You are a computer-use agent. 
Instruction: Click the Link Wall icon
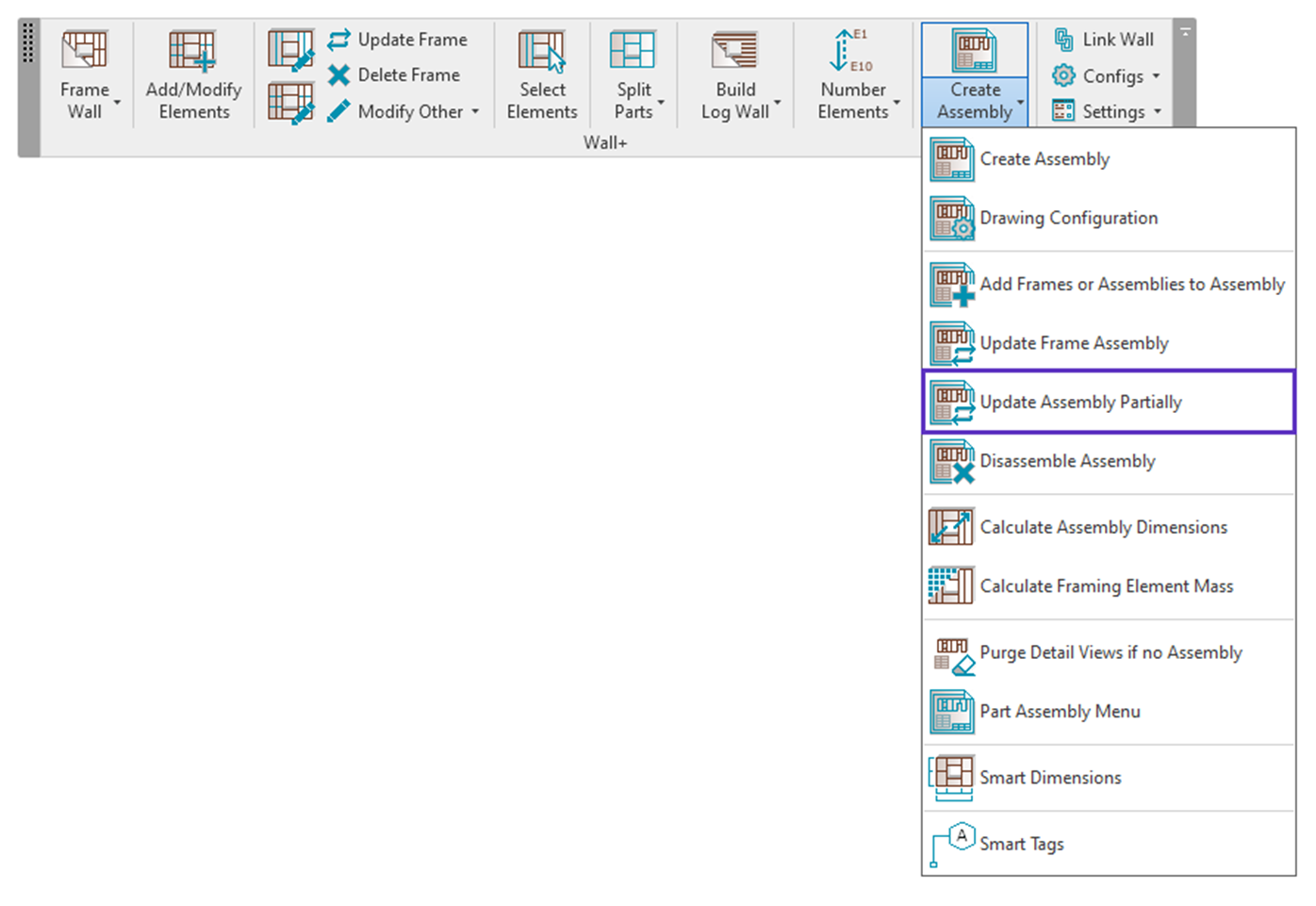(1063, 40)
